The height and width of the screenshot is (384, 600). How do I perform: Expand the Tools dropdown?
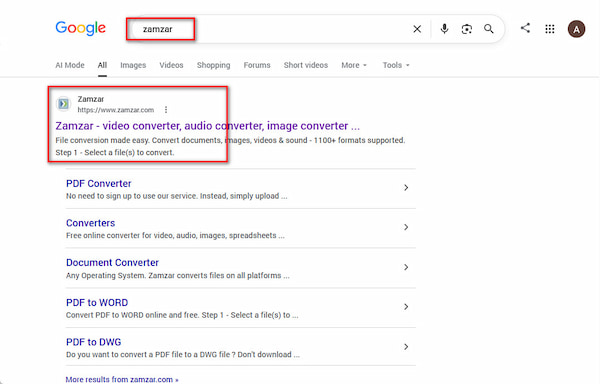click(x=396, y=65)
